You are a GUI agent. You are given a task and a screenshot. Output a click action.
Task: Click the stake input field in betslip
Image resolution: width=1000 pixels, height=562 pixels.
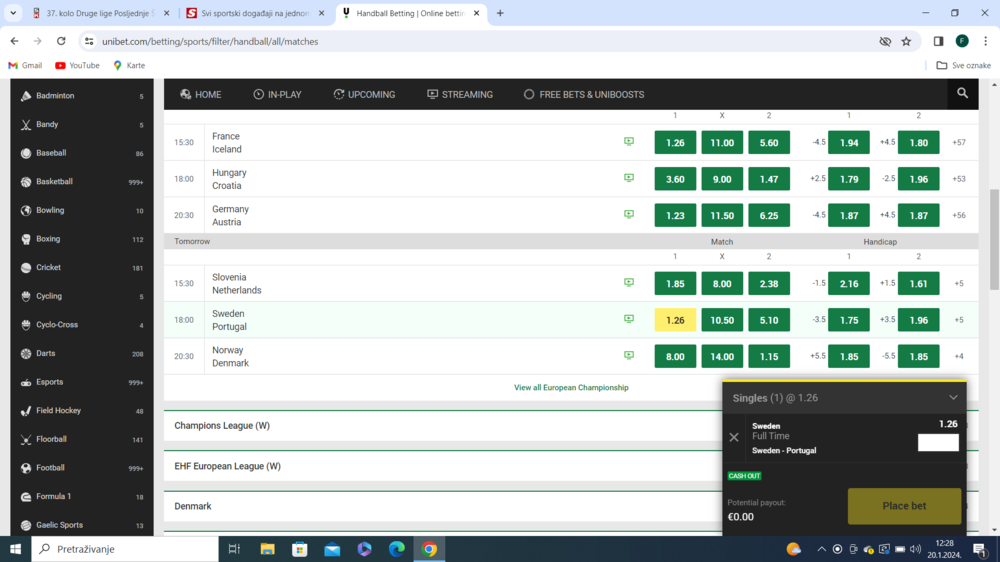pyautogui.click(x=938, y=442)
